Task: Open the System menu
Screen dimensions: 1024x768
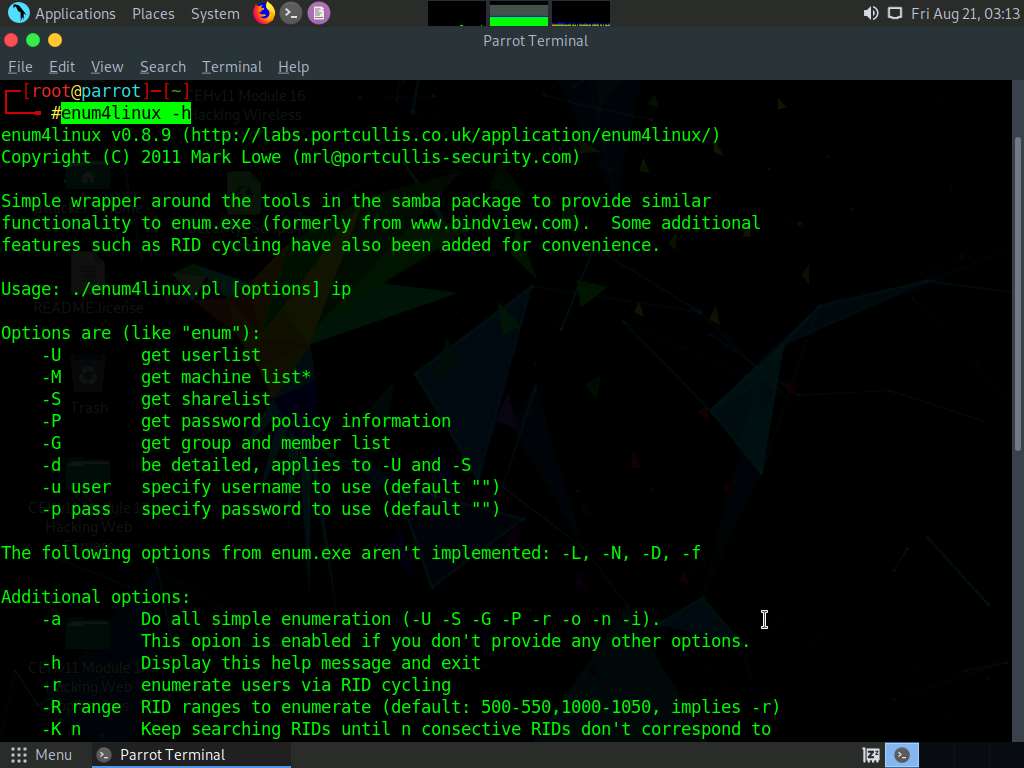Action: coord(215,14)
